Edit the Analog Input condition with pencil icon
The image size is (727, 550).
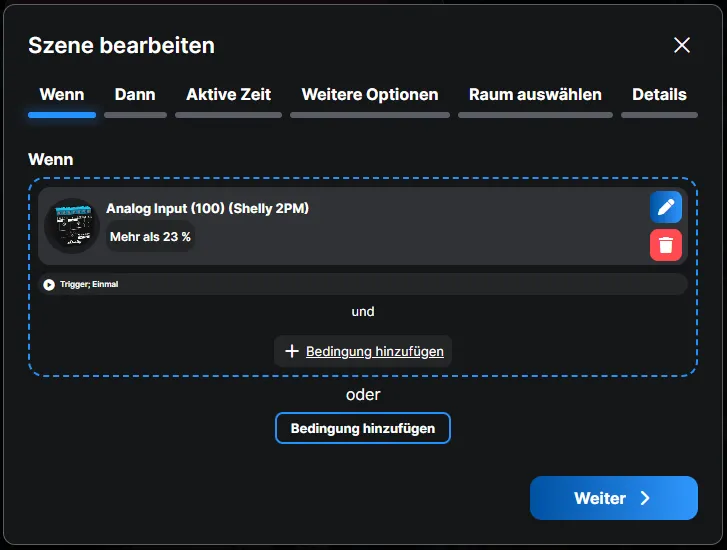665,208
